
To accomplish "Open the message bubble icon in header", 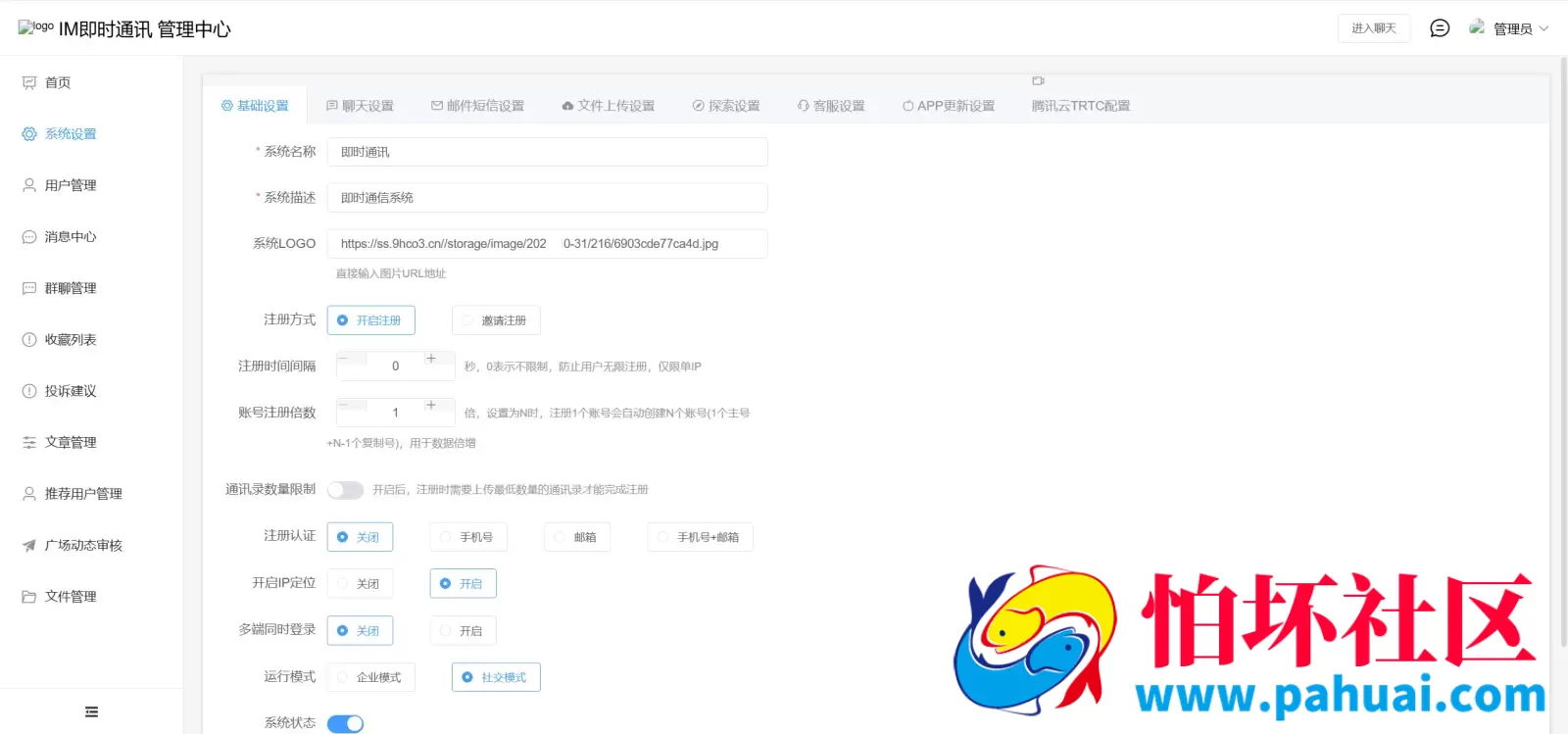I will [1440, 28].
